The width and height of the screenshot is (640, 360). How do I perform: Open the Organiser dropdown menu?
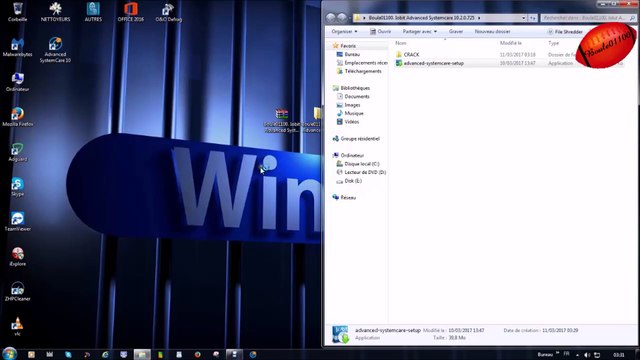point(344,31)
